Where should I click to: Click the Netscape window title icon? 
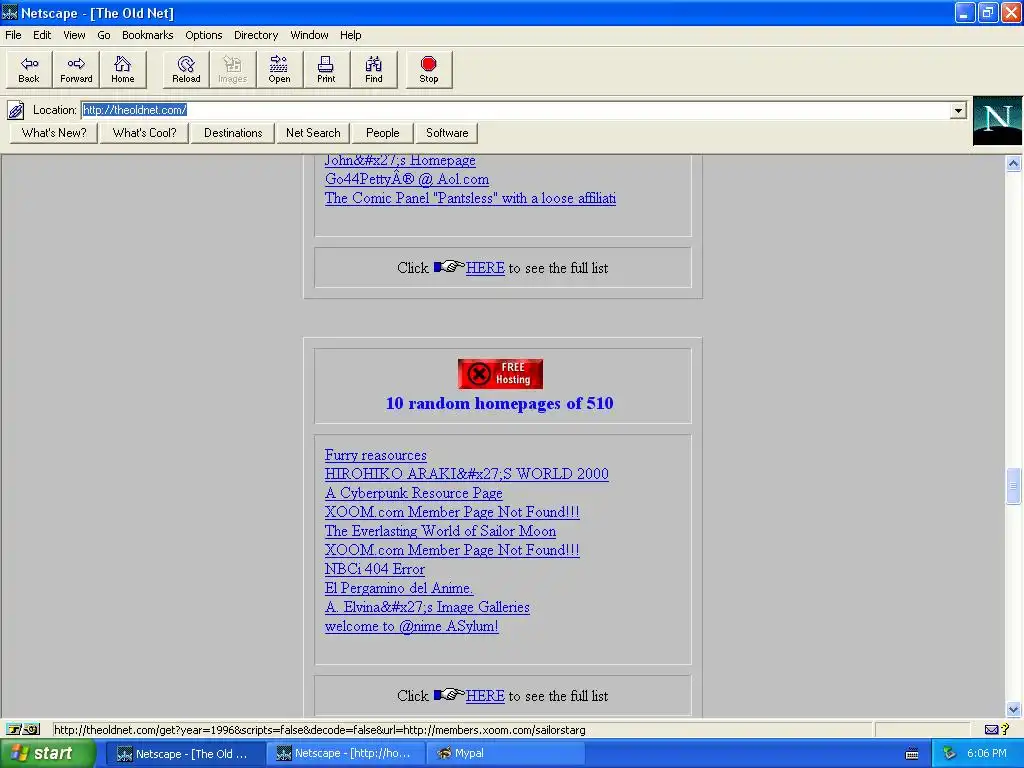click(x=10, y=12)
